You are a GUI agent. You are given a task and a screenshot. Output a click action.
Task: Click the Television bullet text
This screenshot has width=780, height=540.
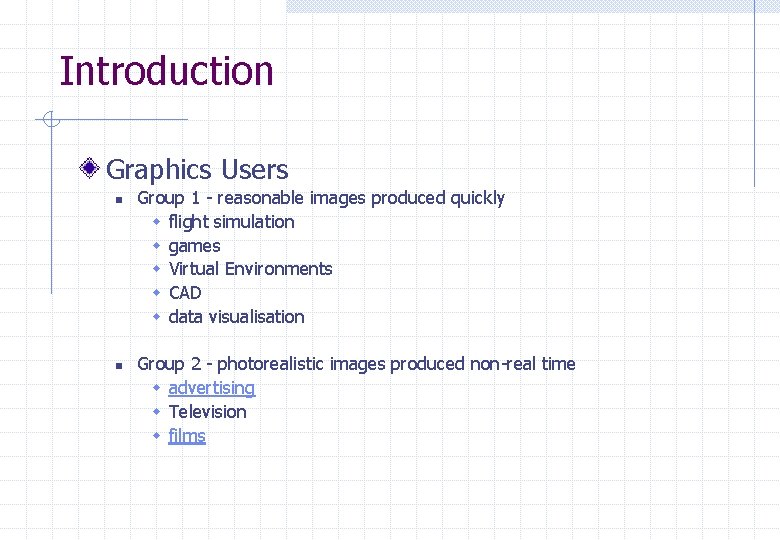(207, 412)
